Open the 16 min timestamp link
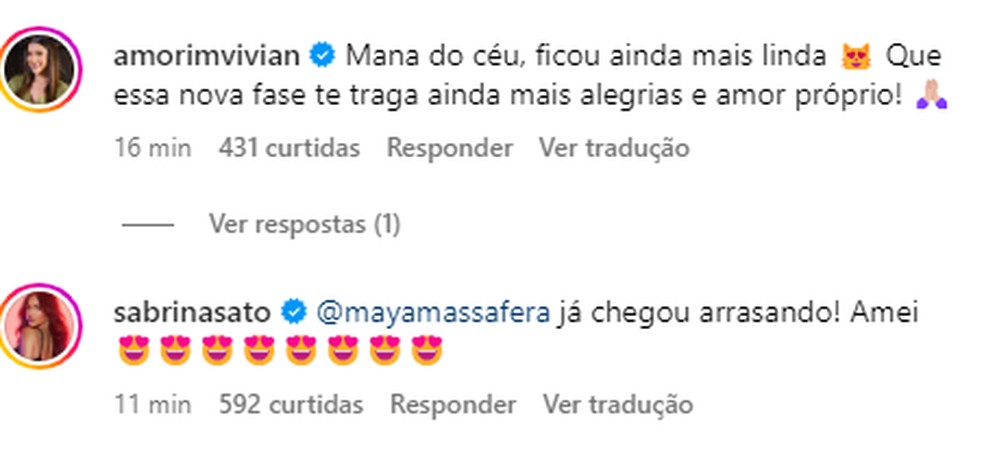Viewport: 984px width, 459px height. click(x=153, y=149)
